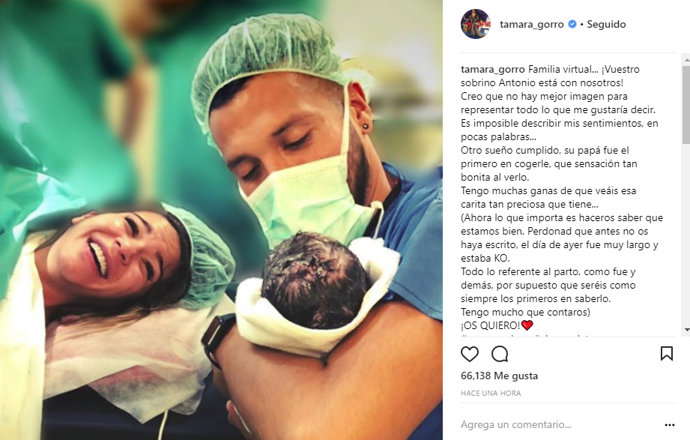Image resolution: width=690 pixels, height=440 pixels.
Task: Open the HACE UNA HORA timestamp link
Action: tap(491, 393)
